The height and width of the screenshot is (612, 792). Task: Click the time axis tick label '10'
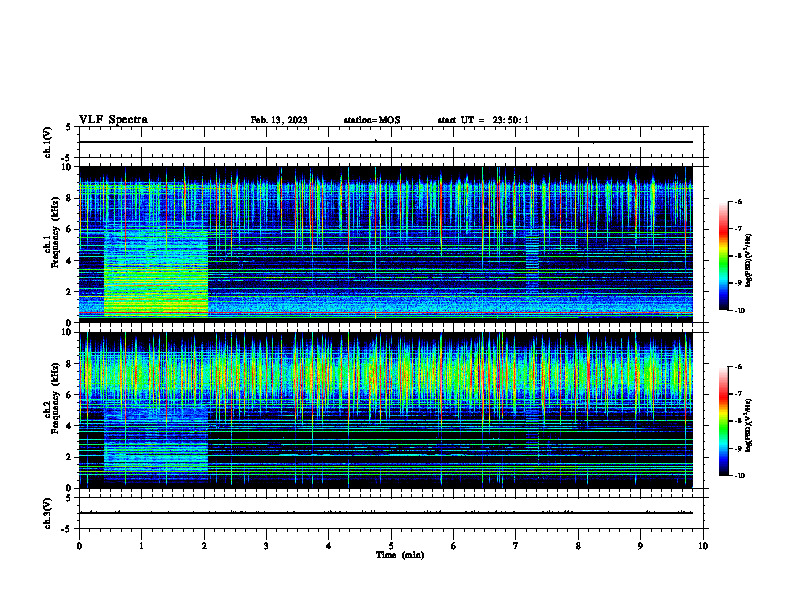(x=703, y=546)
